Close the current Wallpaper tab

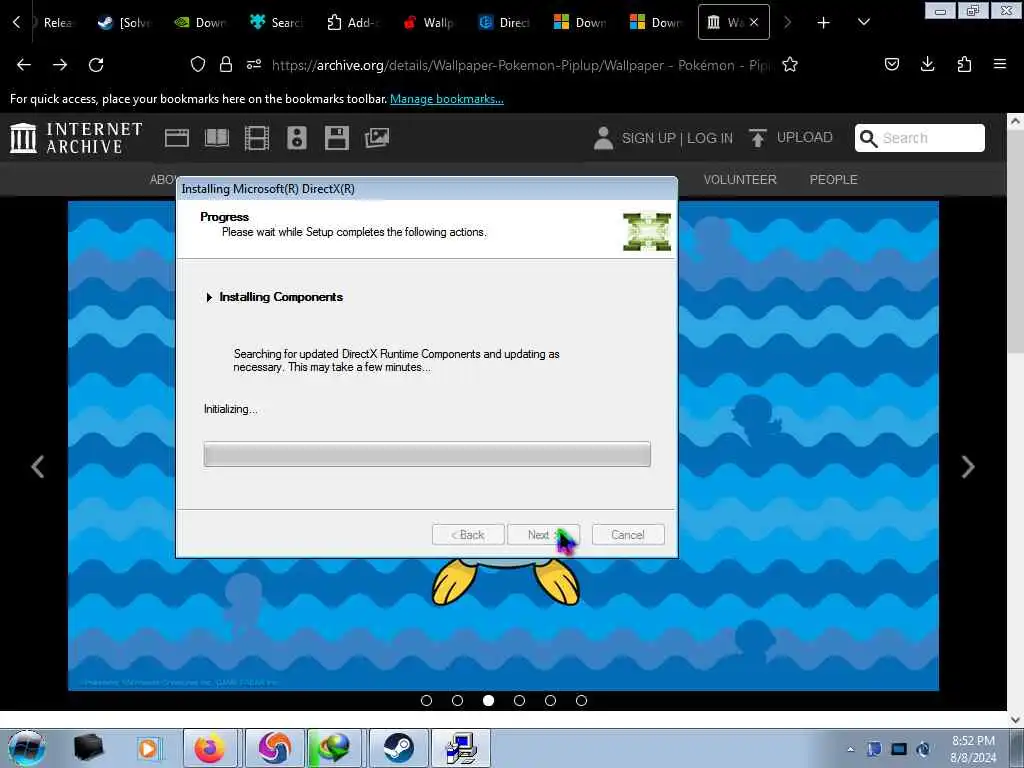(x=754, y=22)
